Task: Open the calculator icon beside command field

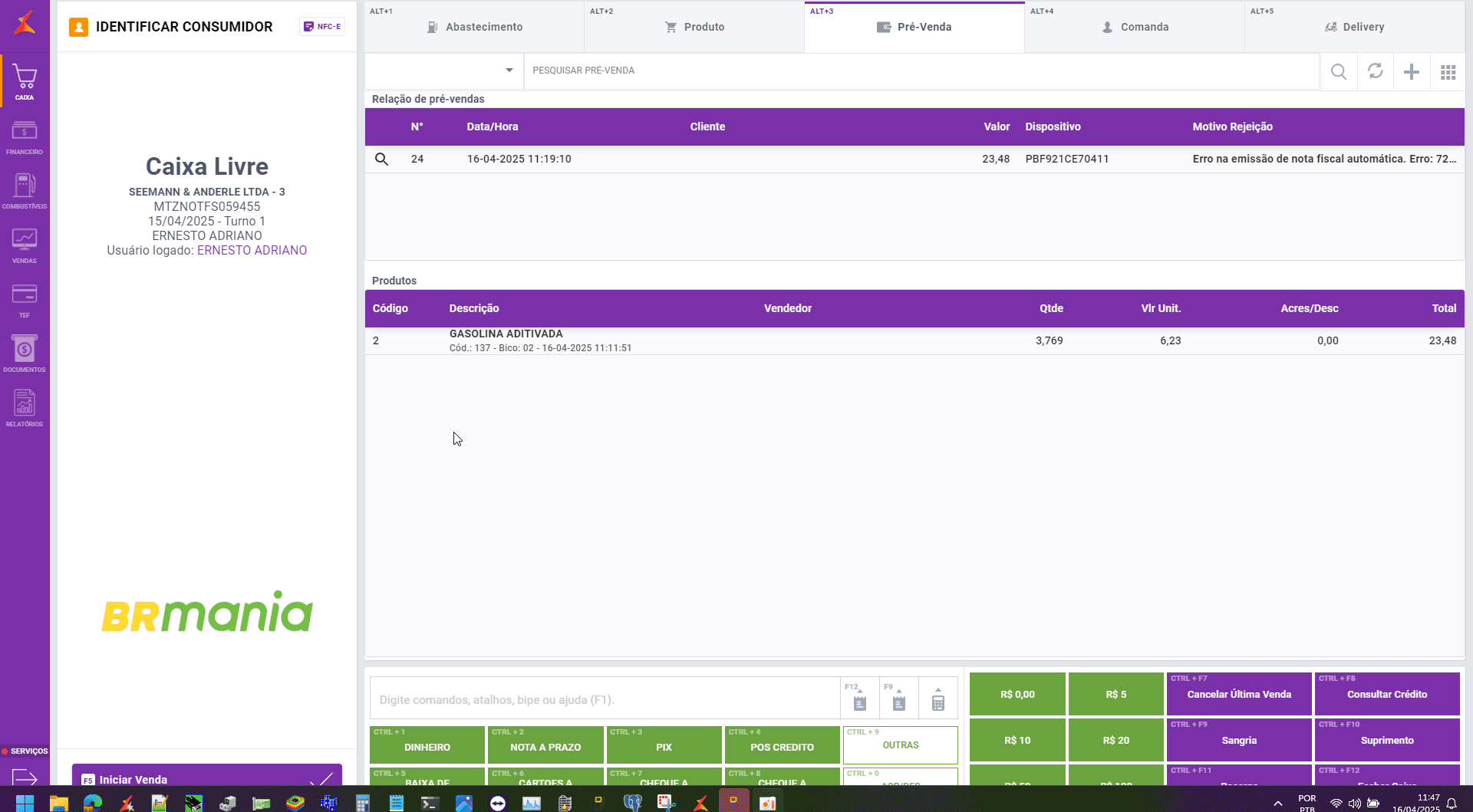Action: click(938, 699)
